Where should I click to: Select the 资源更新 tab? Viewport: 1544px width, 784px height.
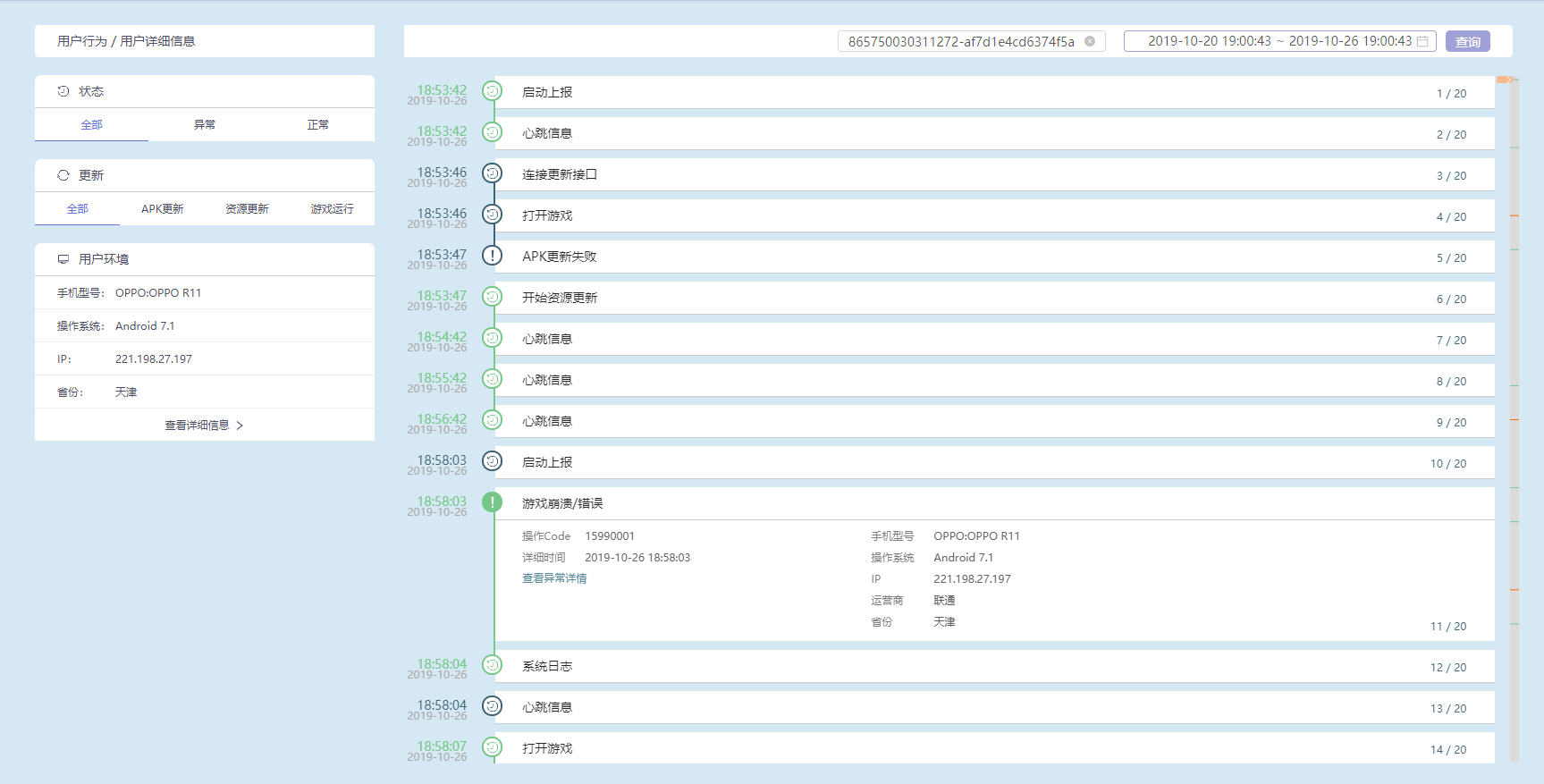(x=247, y=208)
